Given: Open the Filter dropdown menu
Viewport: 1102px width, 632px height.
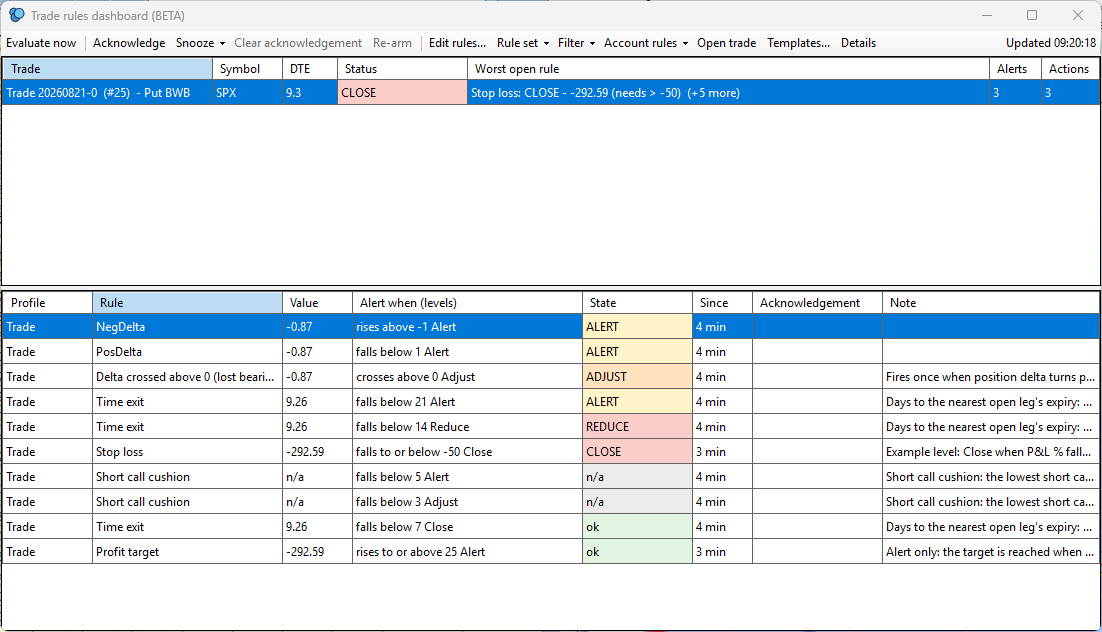Looking at the screenshot, I should pyautogui.click(x=576, y=43).
